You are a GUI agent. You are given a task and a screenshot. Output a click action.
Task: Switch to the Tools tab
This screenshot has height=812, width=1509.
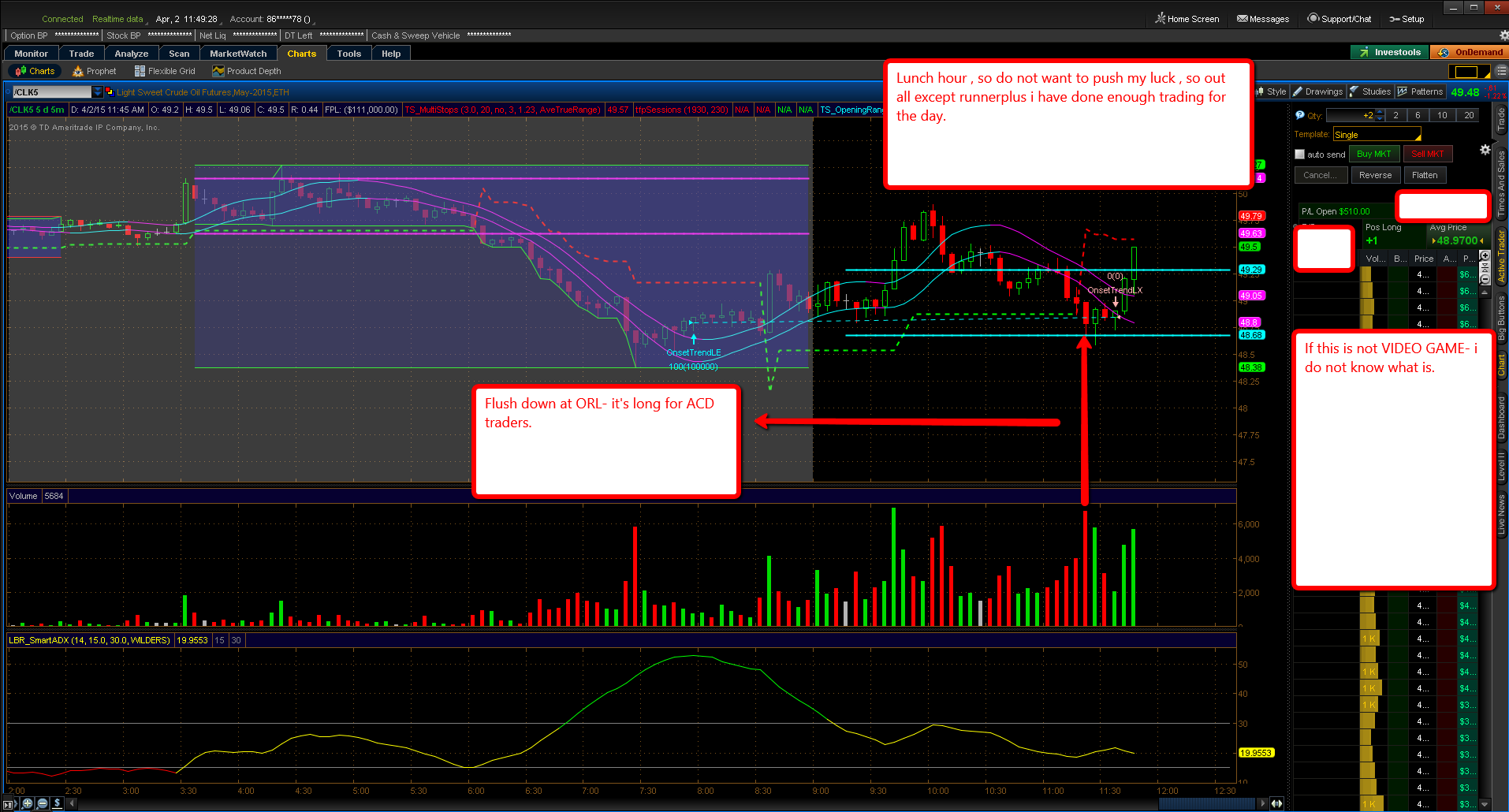point(348,54)
